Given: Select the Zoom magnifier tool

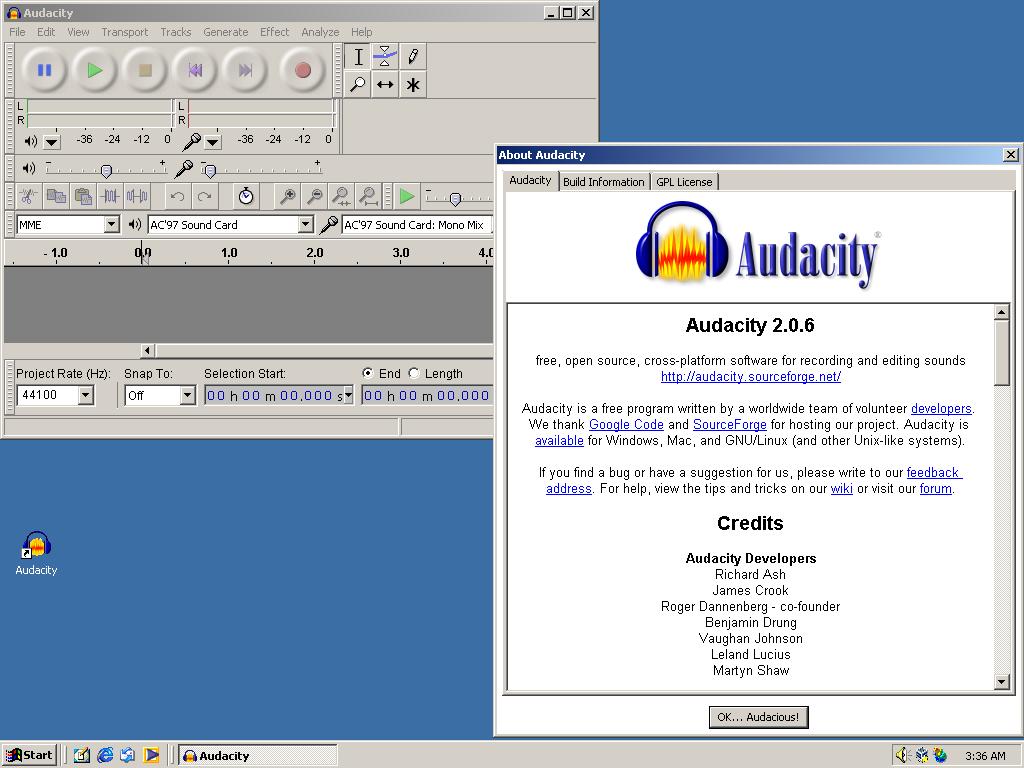Looking at the screenshot, I should pos(358,84).
